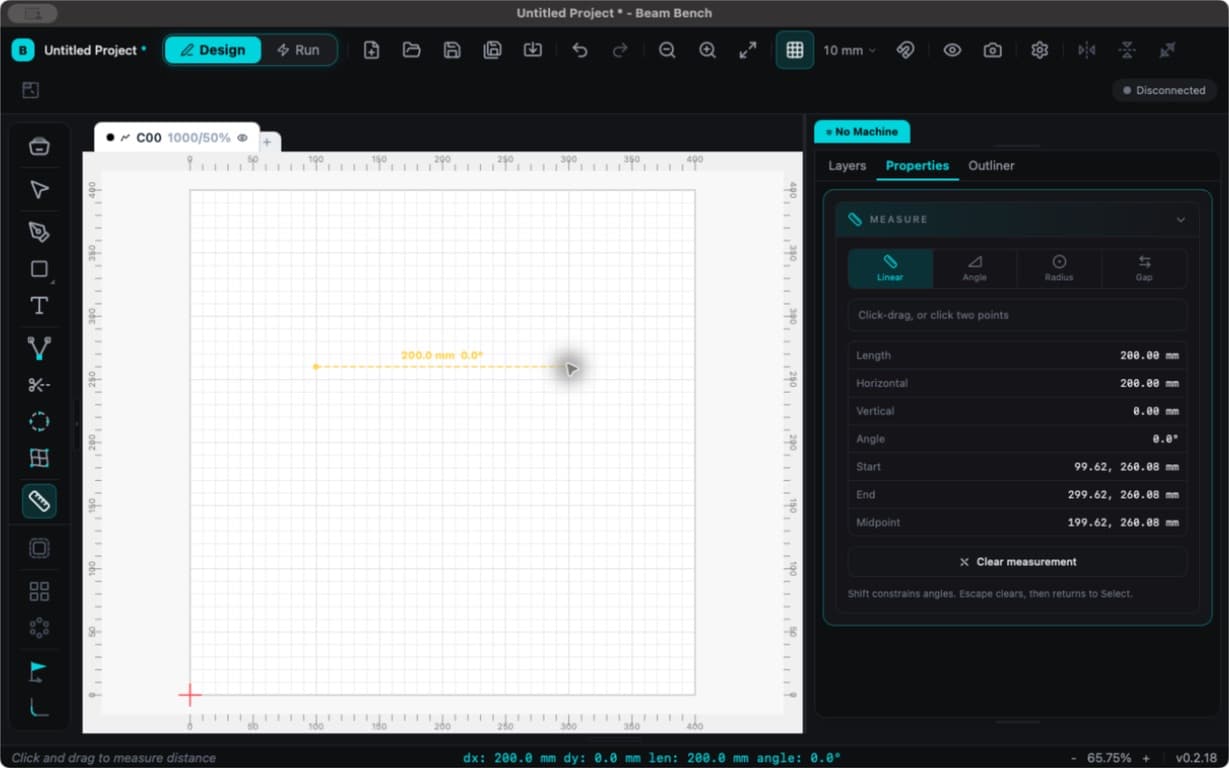
Task: Zoom in the canvas
Action: click(x=707, y=50)
